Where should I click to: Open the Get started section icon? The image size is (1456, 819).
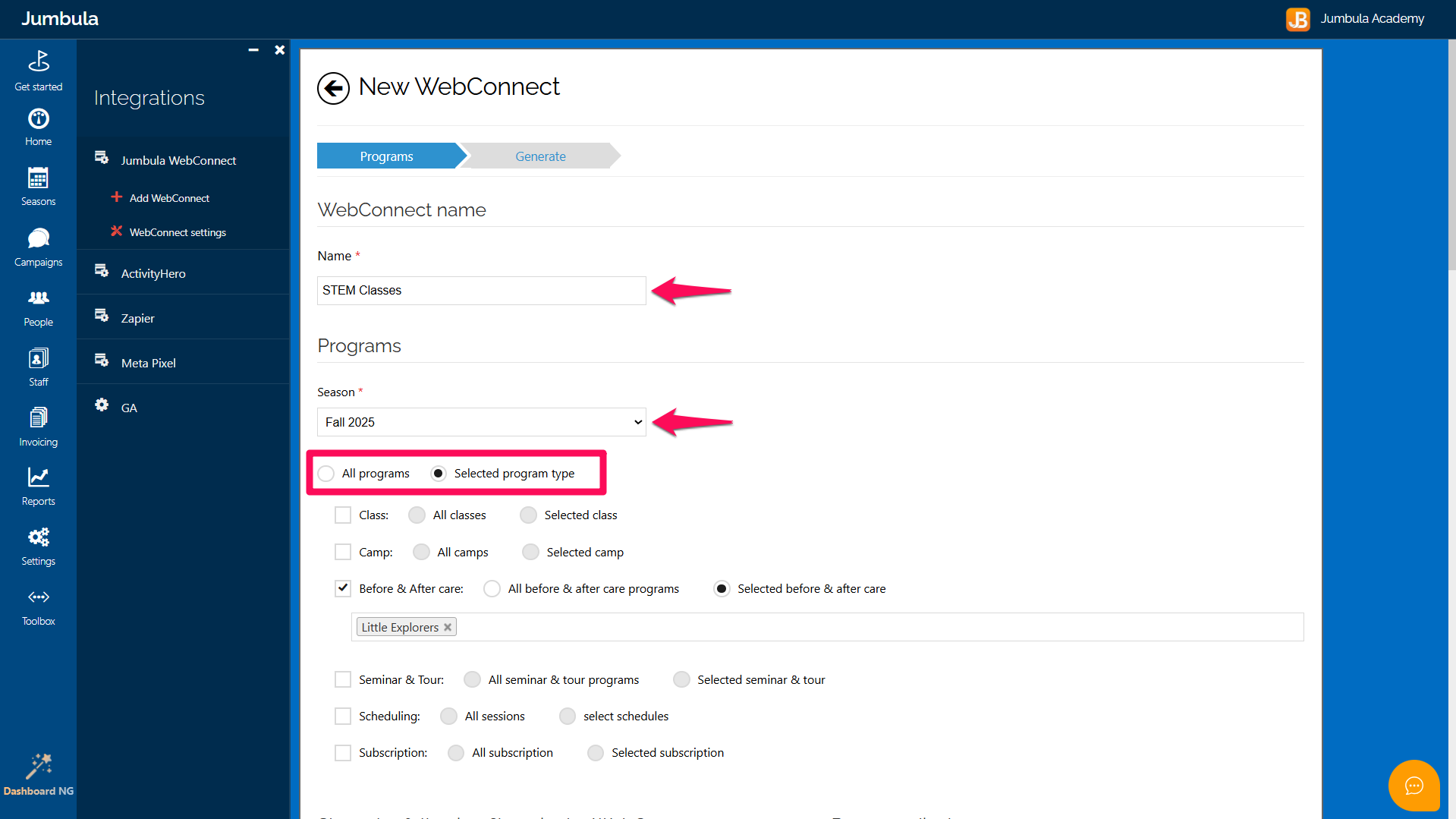pos(39,61)
